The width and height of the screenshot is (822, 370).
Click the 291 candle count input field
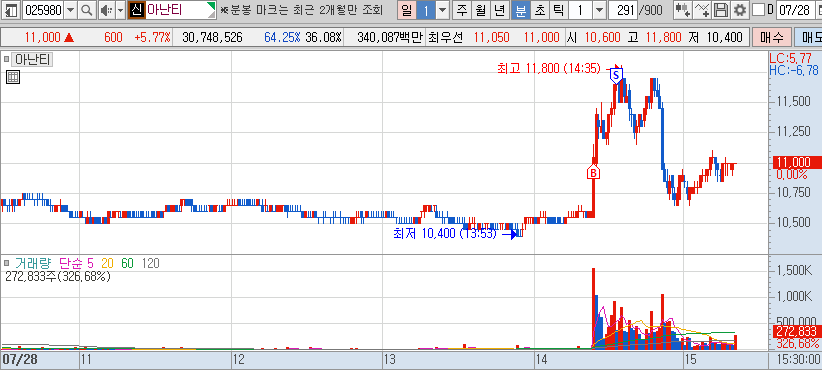point(623,10)
